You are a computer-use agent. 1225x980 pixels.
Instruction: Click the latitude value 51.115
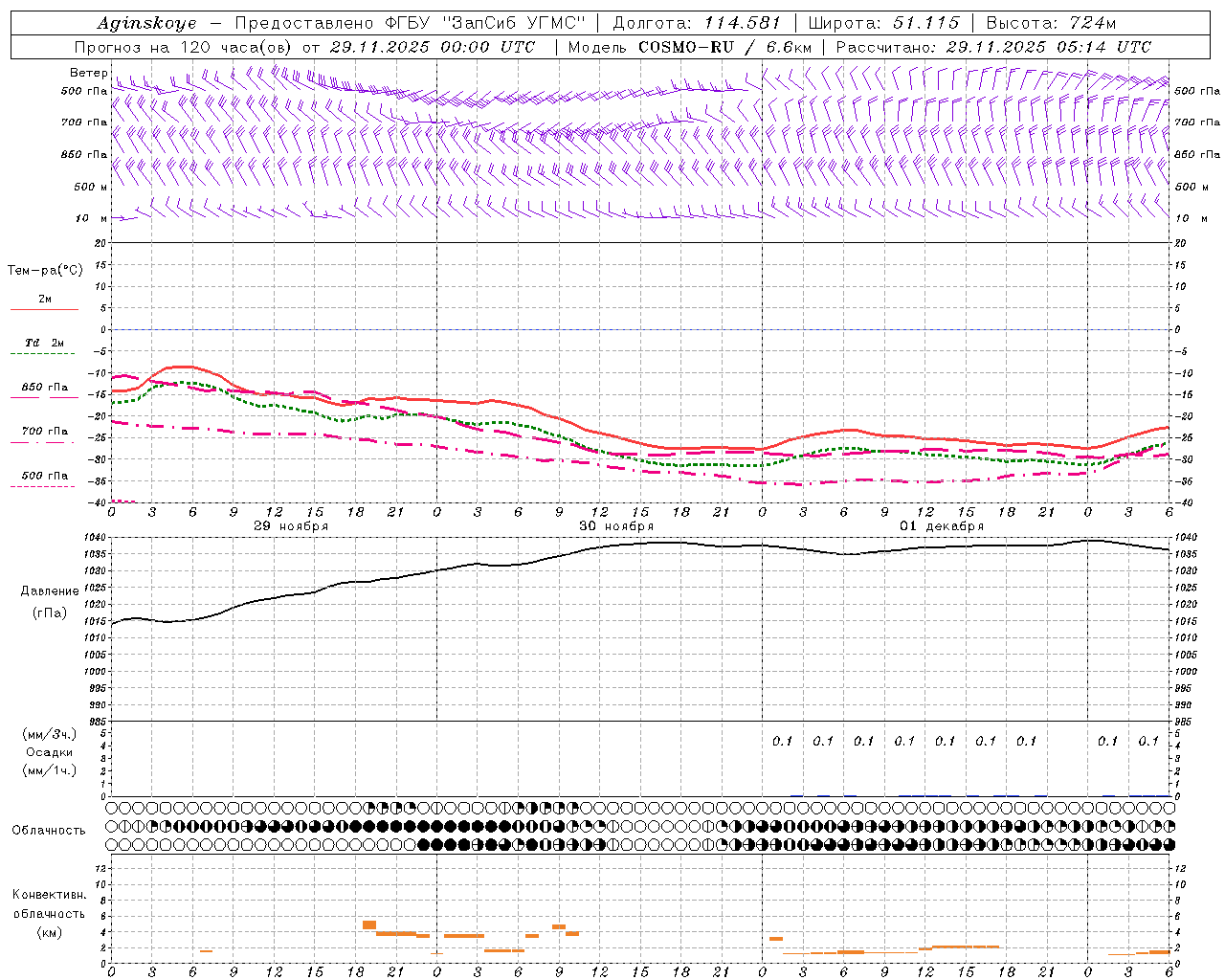[926, 23]
